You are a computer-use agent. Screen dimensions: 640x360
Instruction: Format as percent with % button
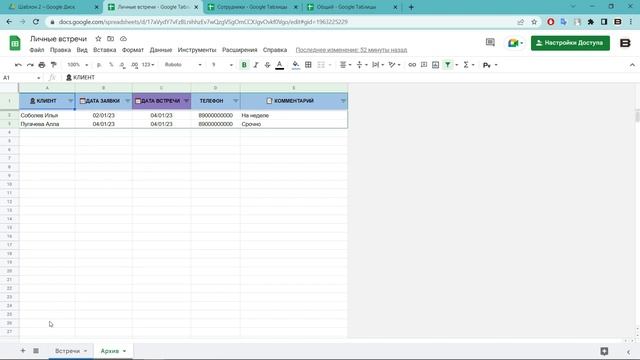[111, 65]
